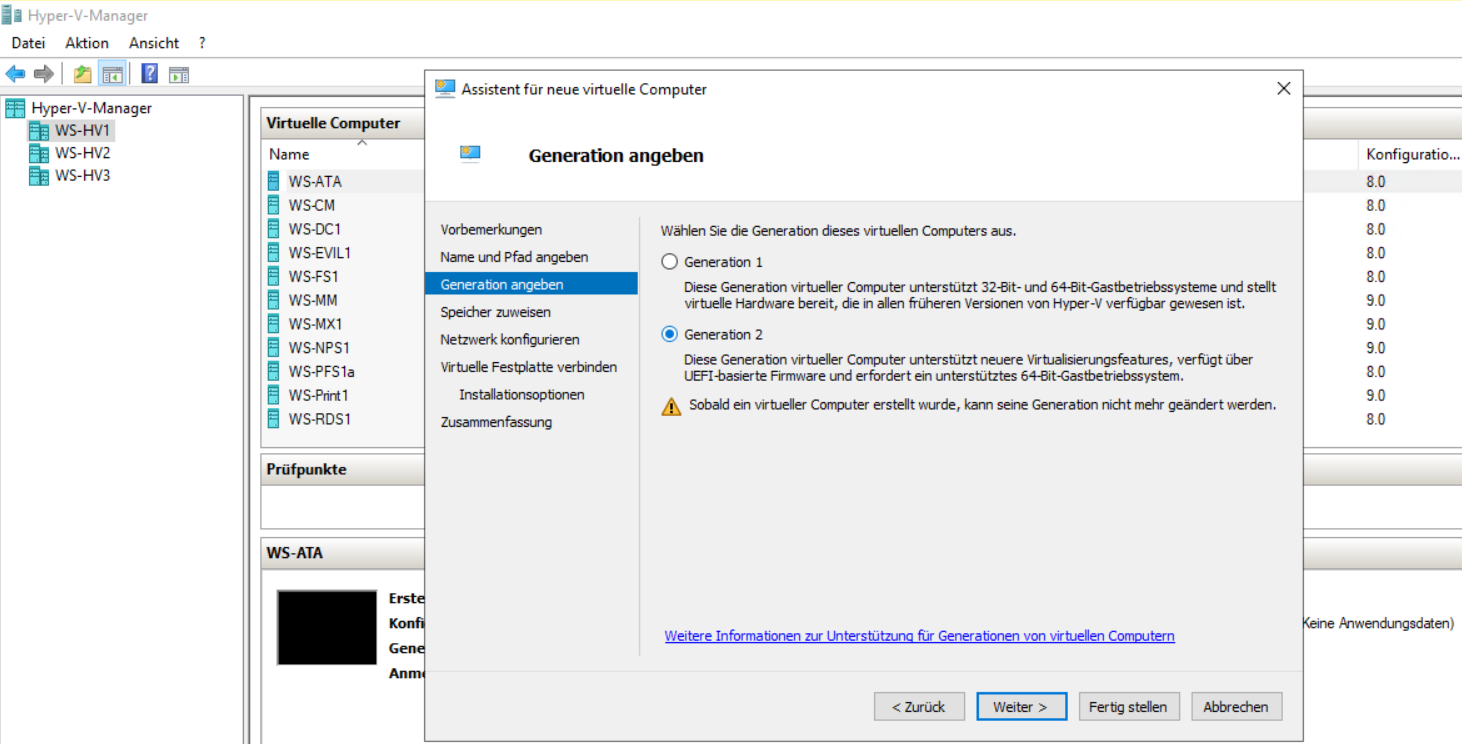
Task: Go to Speicher zuweisen wizard step
Action: tap(495, 312)
